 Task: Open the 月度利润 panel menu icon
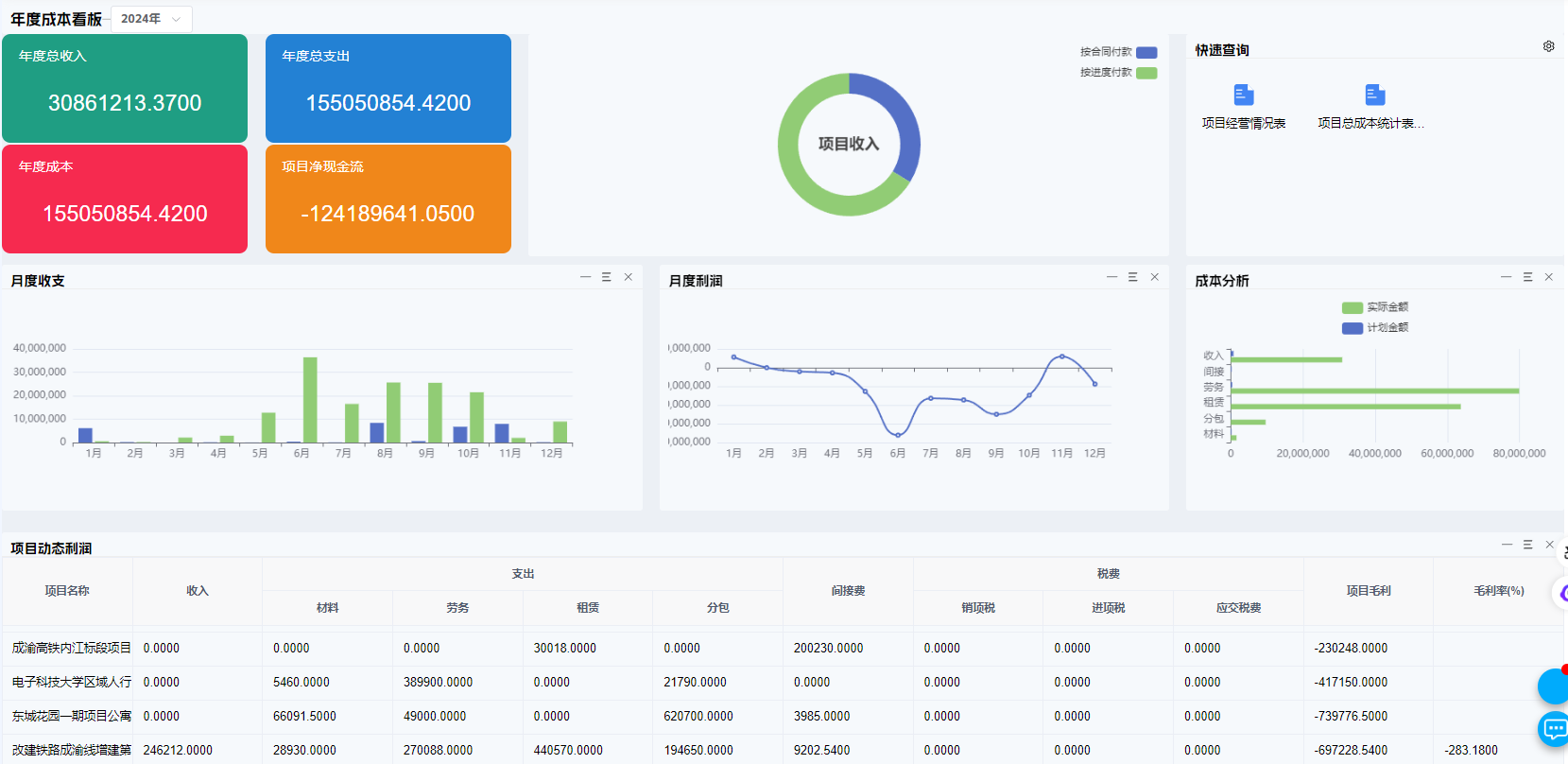(1132, 277)
